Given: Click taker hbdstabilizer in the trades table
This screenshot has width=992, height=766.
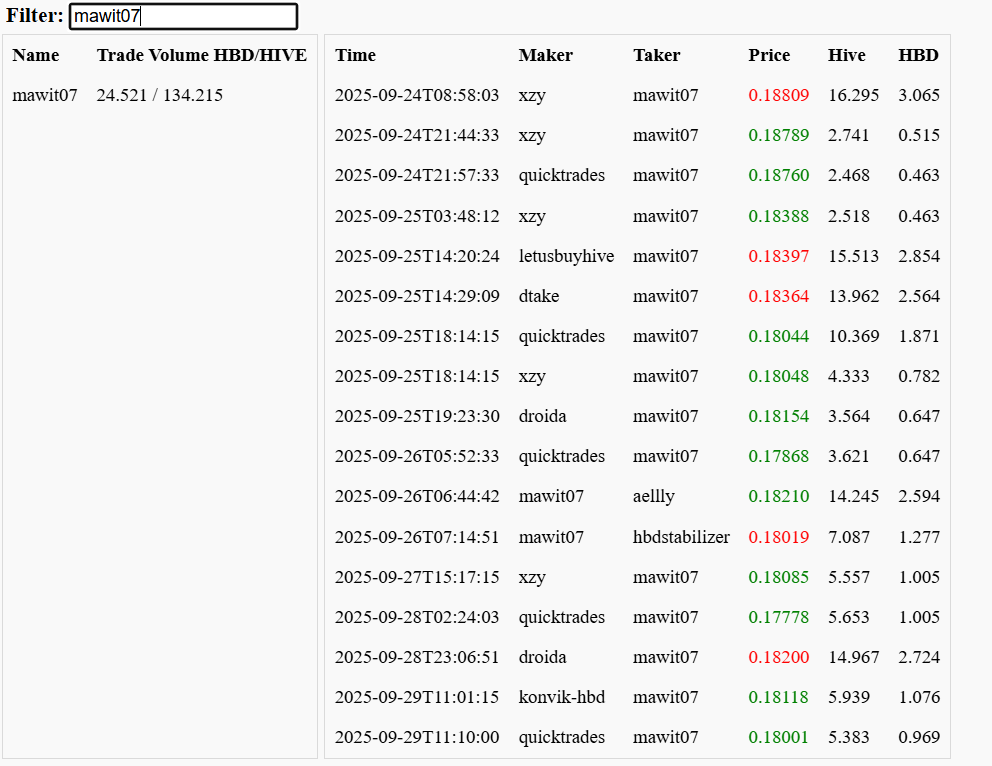Looking at the screenshot, I should [x=681, y=537].
